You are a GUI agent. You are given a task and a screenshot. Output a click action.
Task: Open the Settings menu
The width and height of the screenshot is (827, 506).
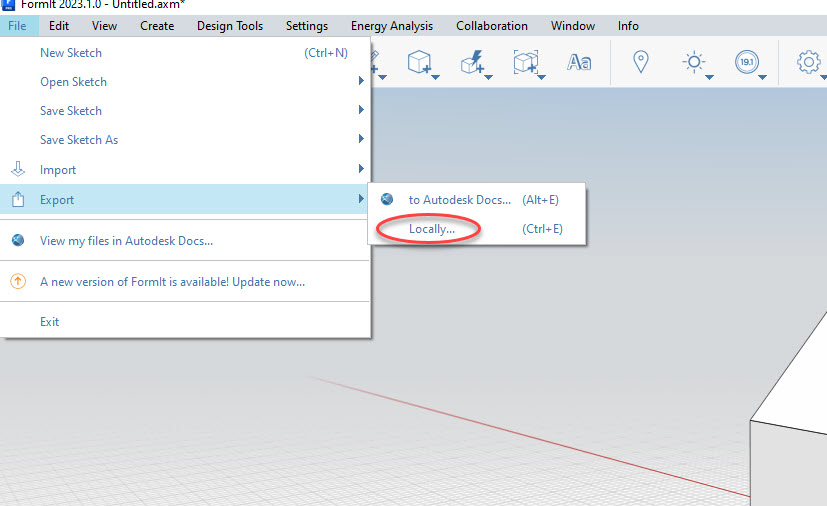coord(307,26)
